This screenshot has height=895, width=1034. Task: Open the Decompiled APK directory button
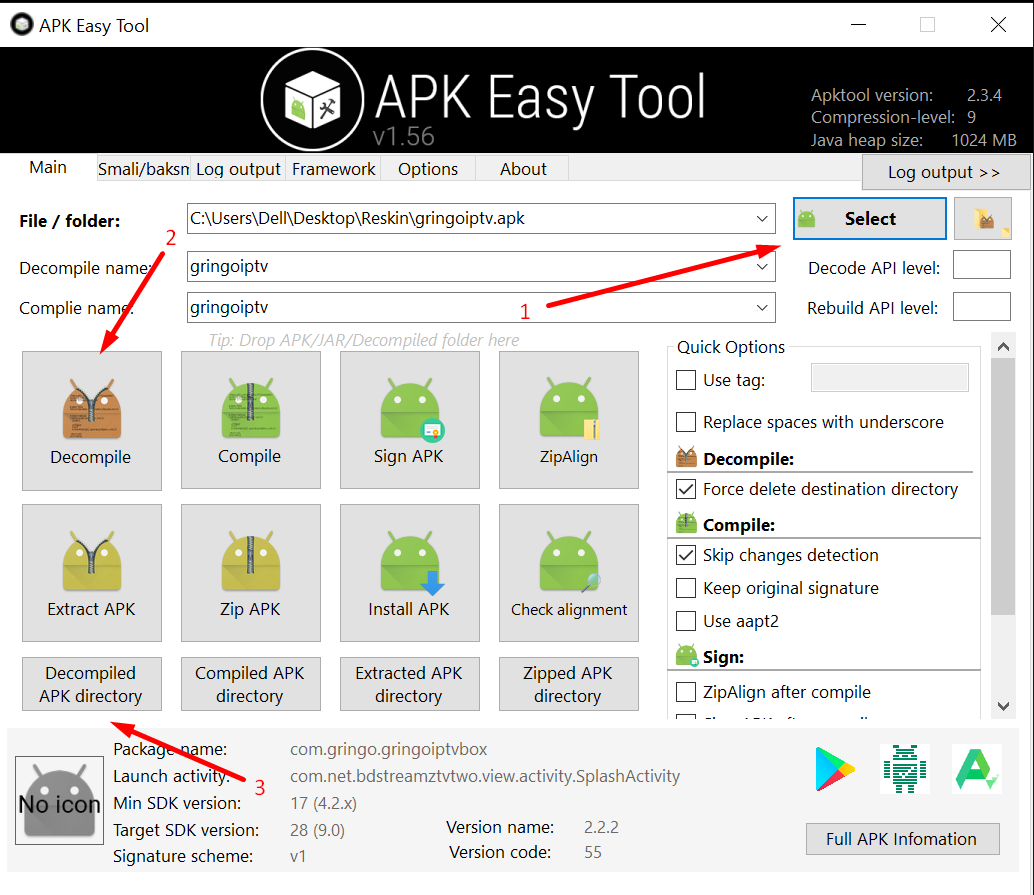(x=91, y=684)
